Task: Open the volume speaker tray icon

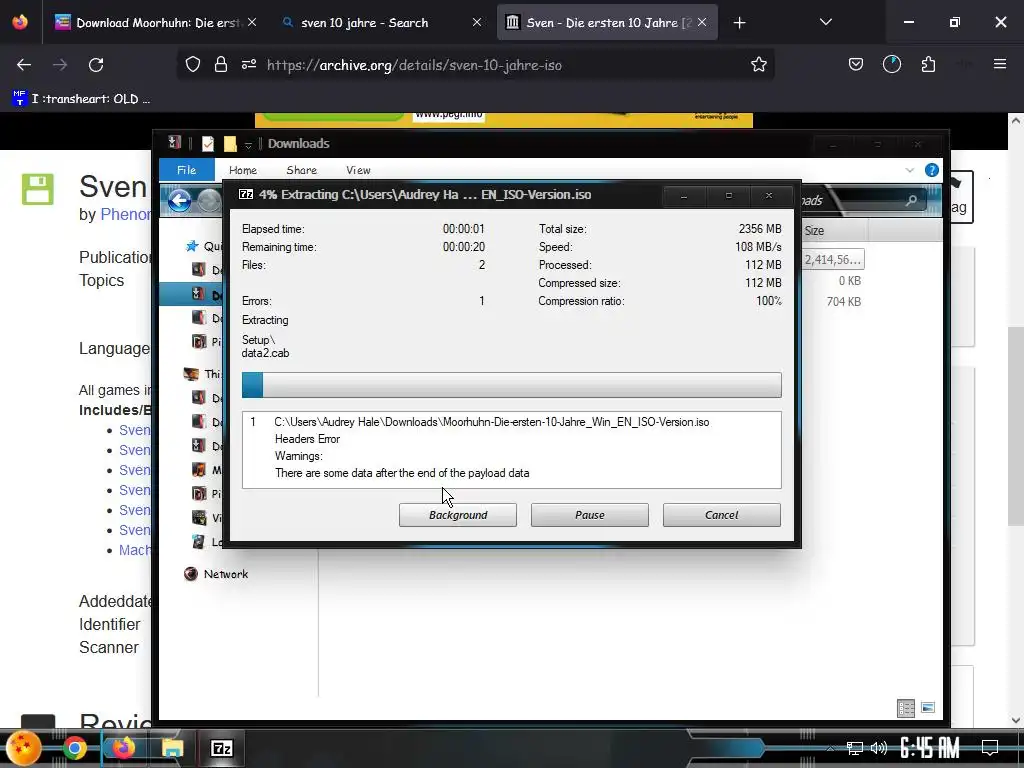Action: point(879,748)
